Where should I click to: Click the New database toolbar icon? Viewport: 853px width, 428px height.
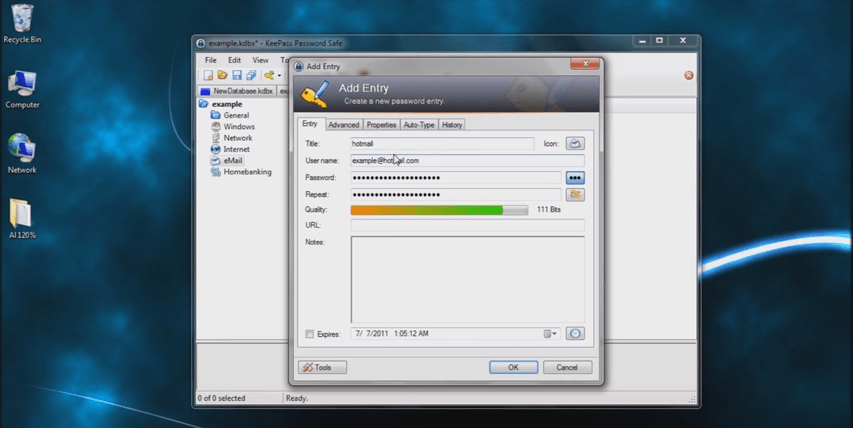pyautogui.click(x=208, y=75)
